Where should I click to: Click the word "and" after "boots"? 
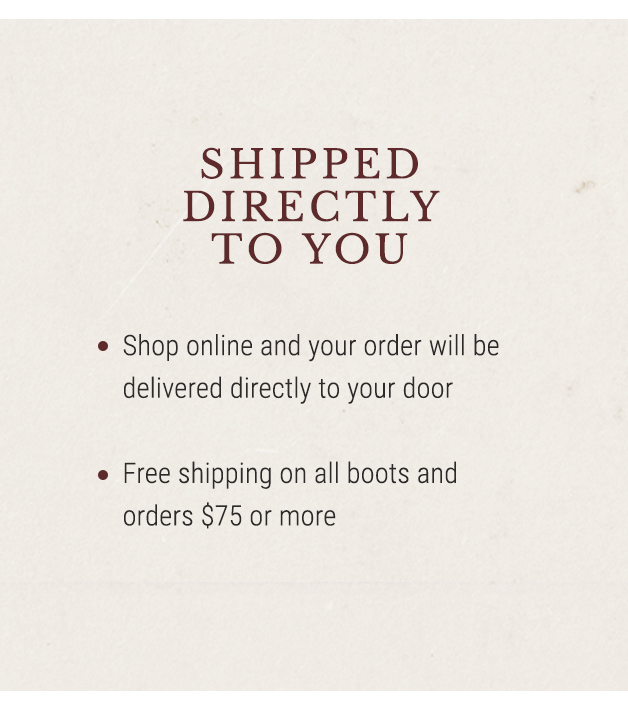437,474
